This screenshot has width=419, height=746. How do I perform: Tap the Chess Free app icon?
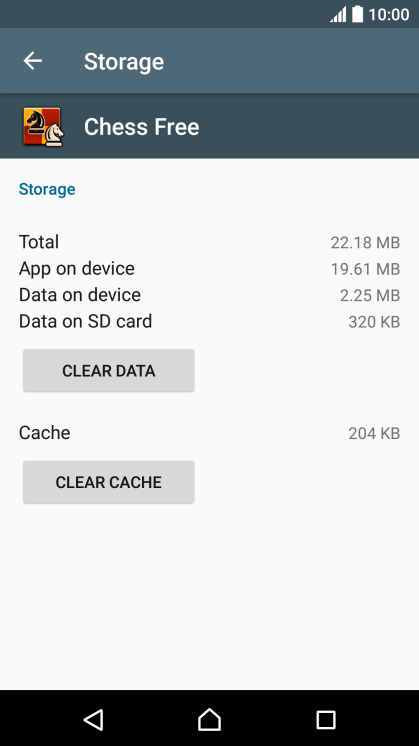tap(43, 127)
